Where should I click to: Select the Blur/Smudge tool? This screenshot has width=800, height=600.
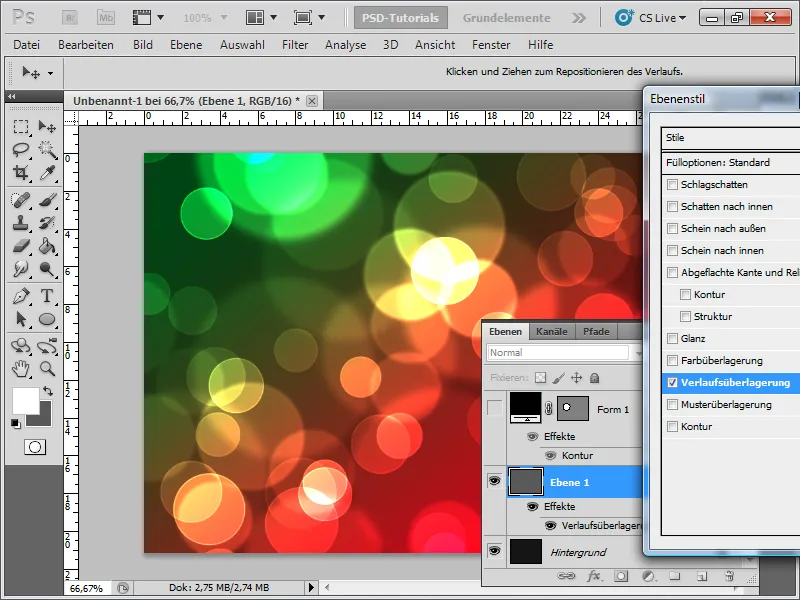pyautogui.click(x=20, y=269)
